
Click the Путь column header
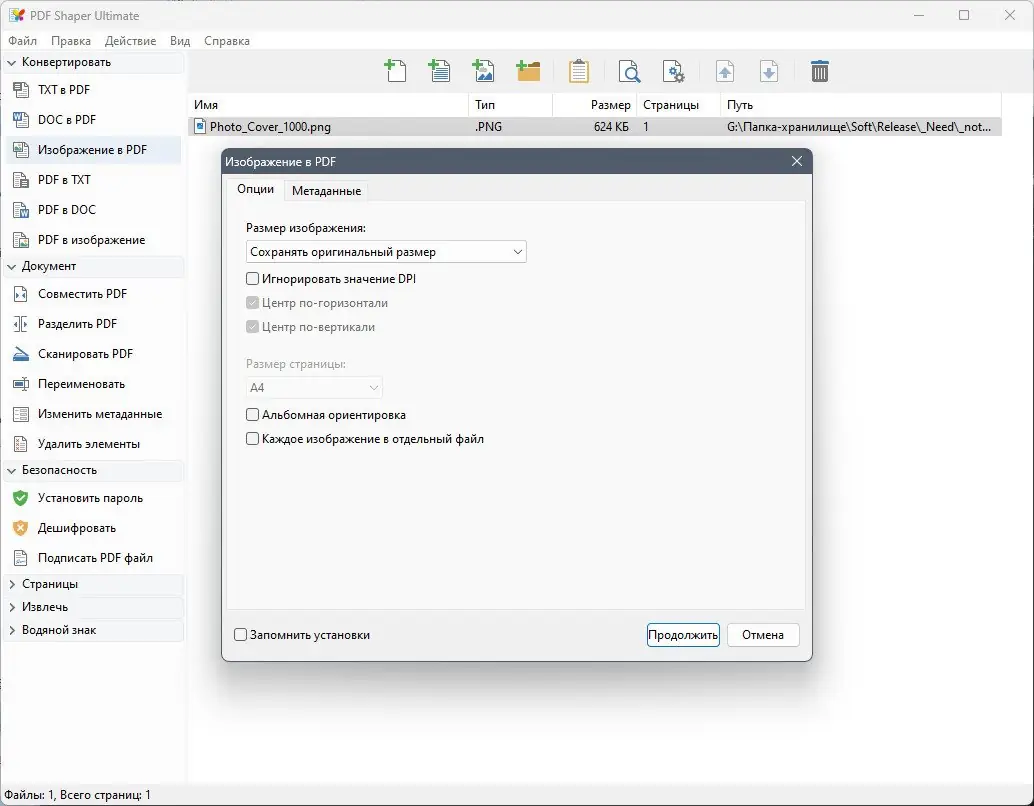click(x=861, y=105)
